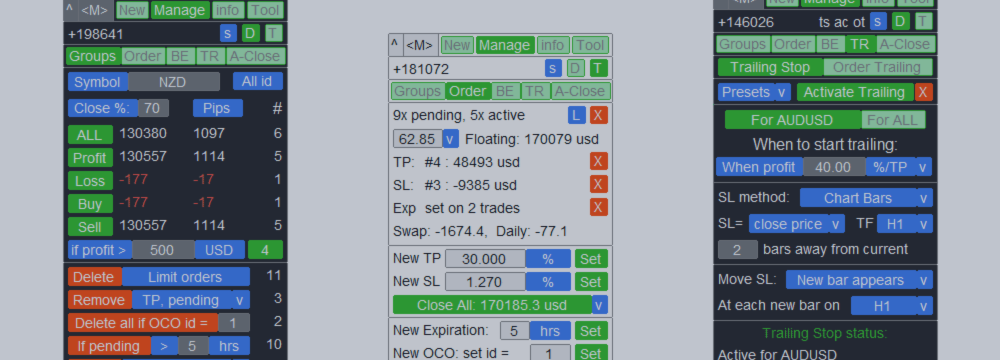
Task: Open the Tool tab in the +198641 panel
Action: (265, 10)
